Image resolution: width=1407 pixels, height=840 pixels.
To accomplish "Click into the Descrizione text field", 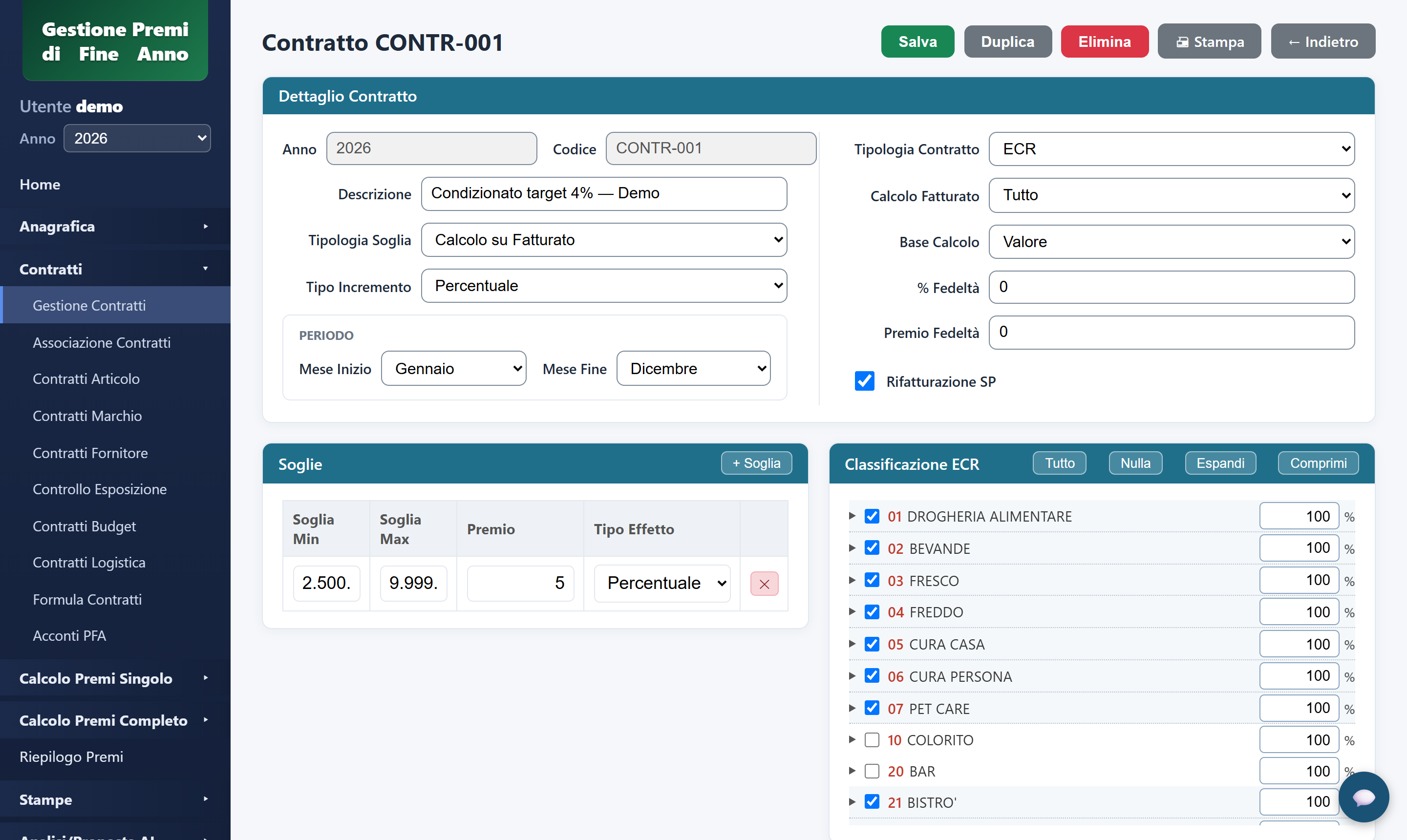I will [x=603, y=193].
